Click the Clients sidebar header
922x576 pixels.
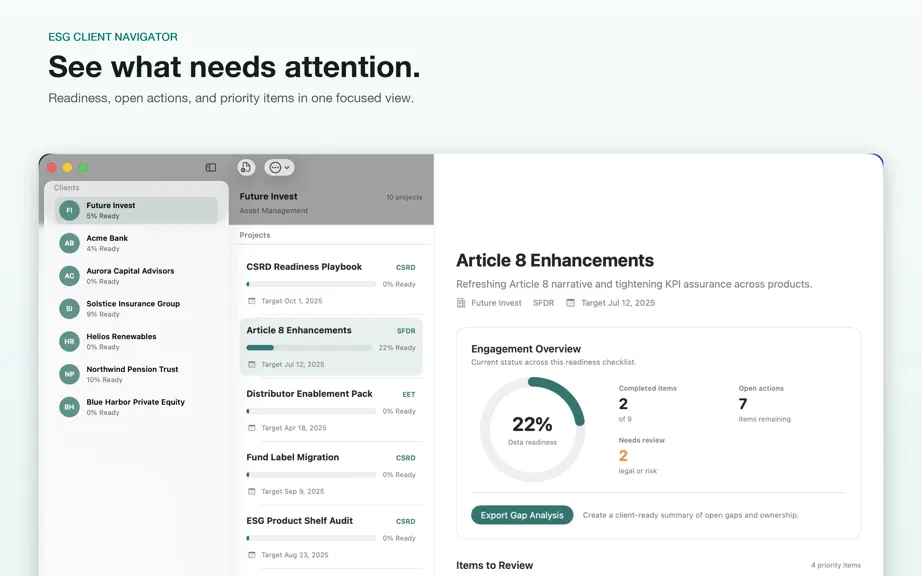66,187
